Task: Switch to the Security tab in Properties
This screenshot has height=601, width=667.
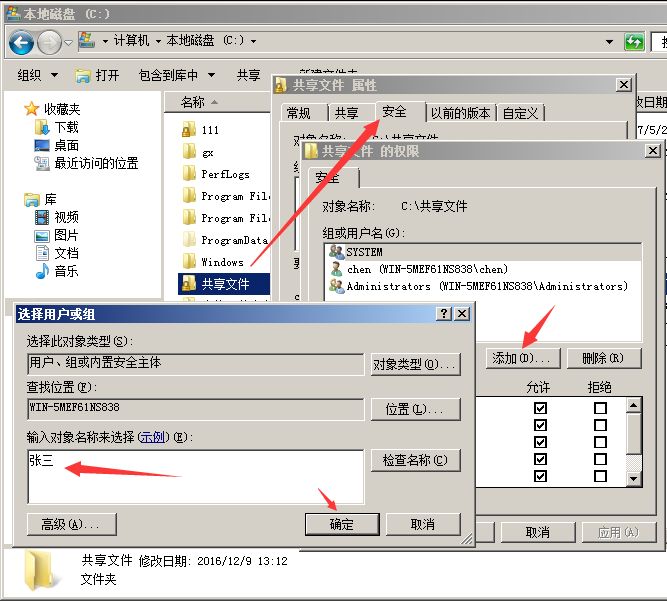Action: (x=394, y=112)
